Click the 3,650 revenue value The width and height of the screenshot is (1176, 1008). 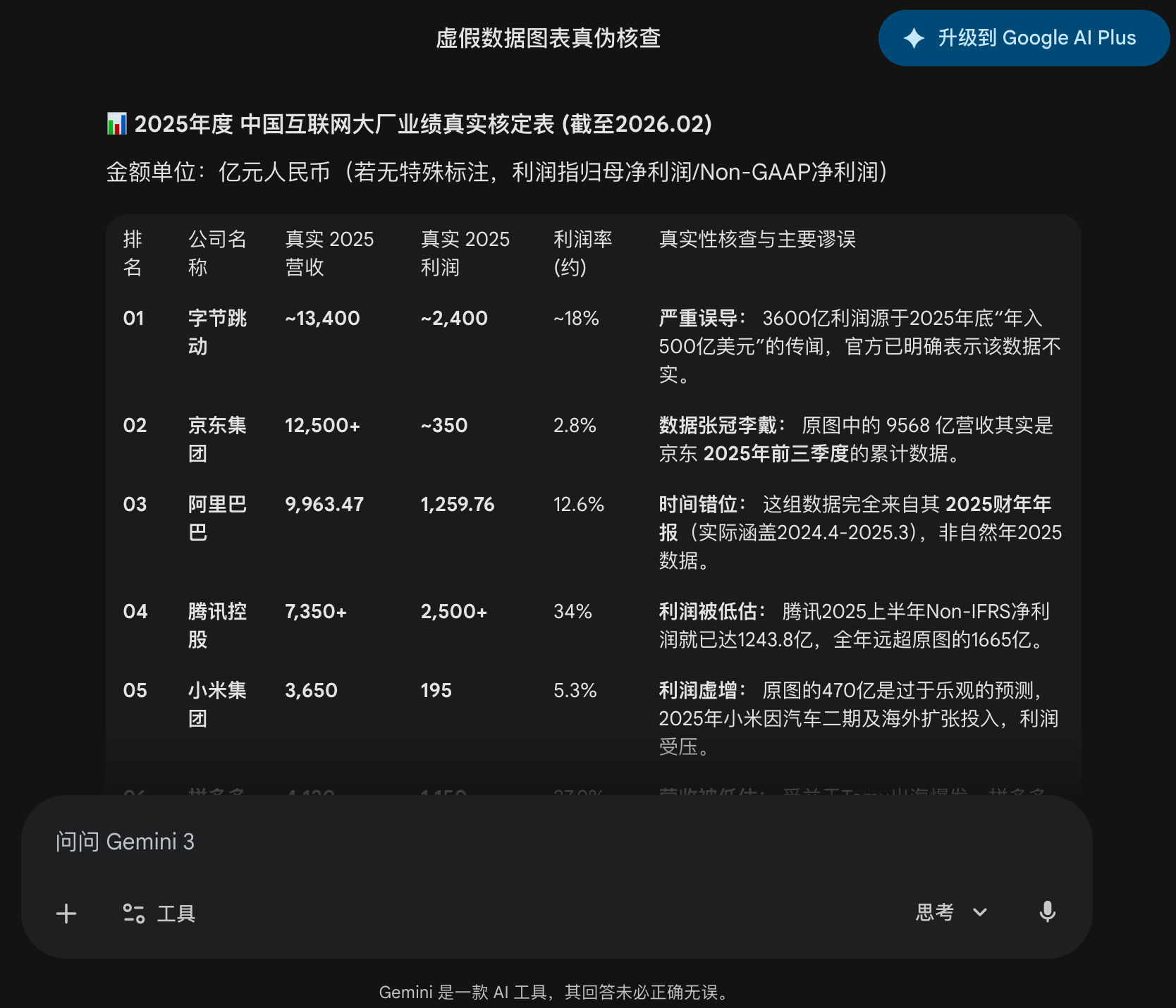[x=311, y=691]
